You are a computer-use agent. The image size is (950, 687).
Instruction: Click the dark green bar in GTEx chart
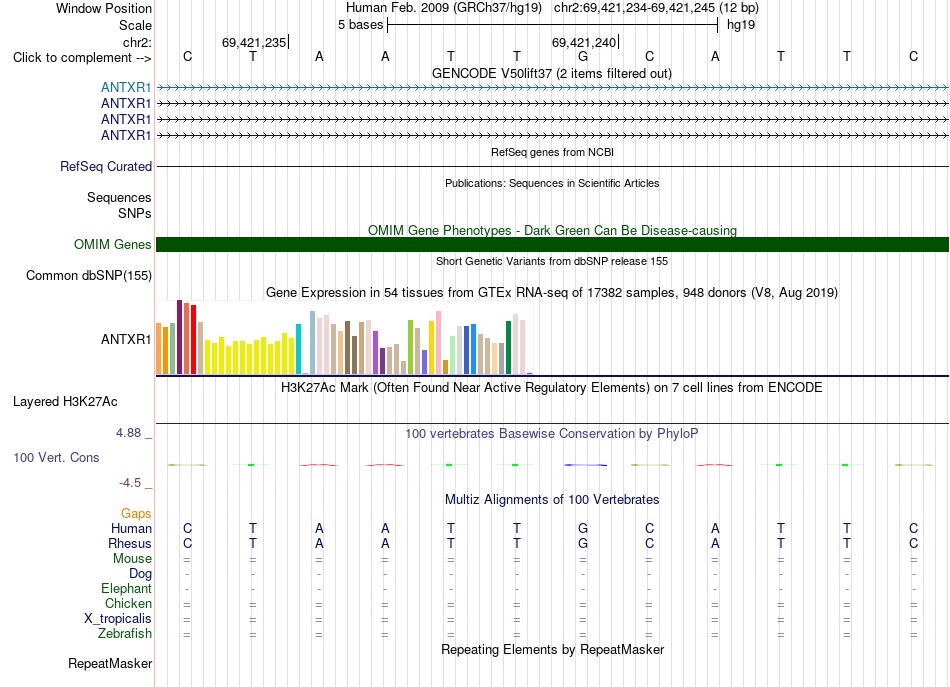(x=508, y=348)
